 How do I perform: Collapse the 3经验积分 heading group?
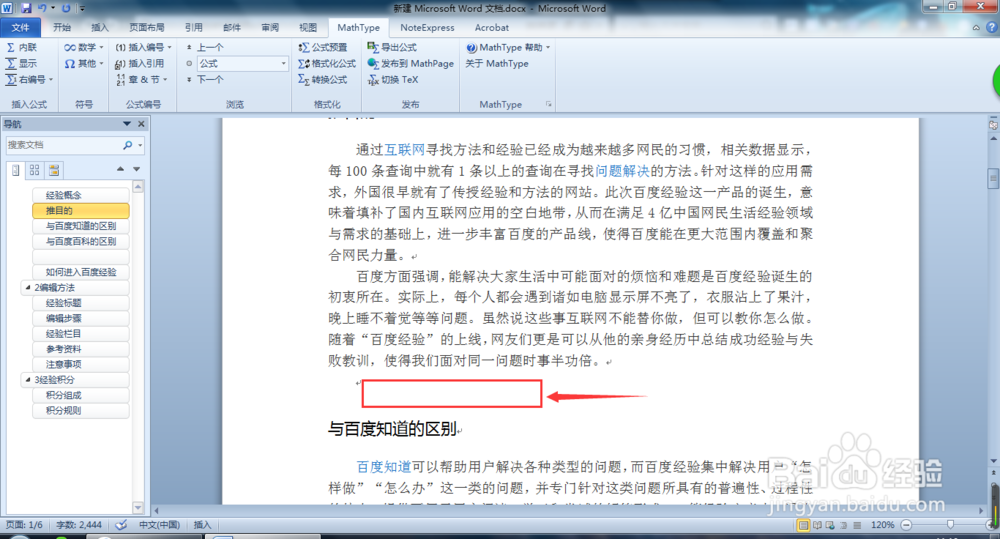[27, 380]
